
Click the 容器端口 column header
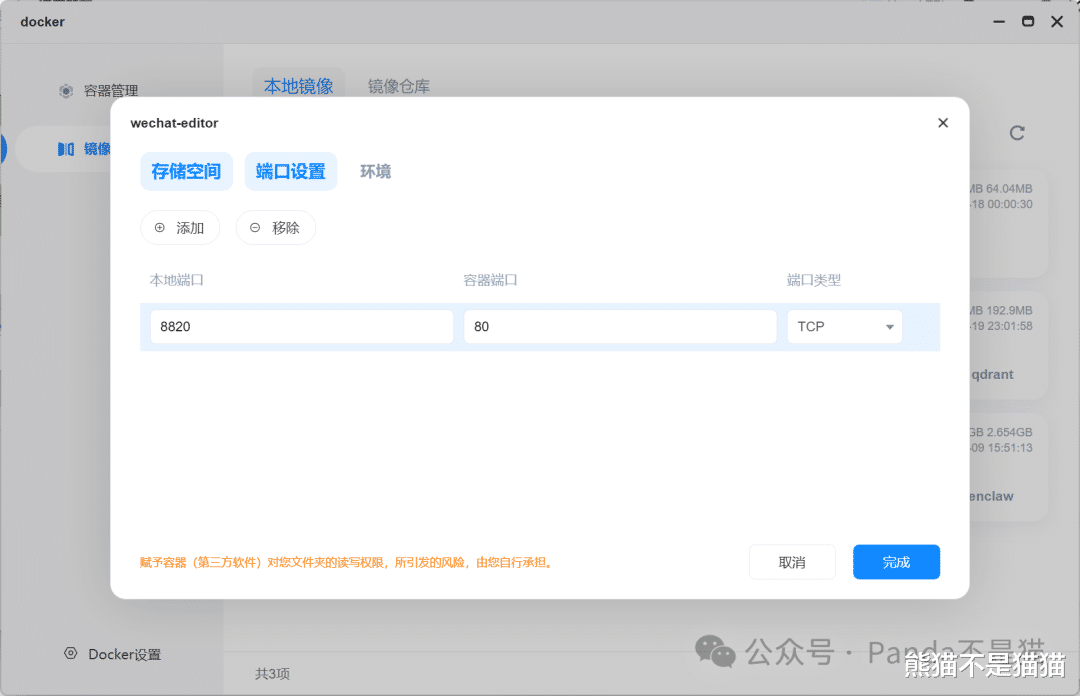coord(490,280)
